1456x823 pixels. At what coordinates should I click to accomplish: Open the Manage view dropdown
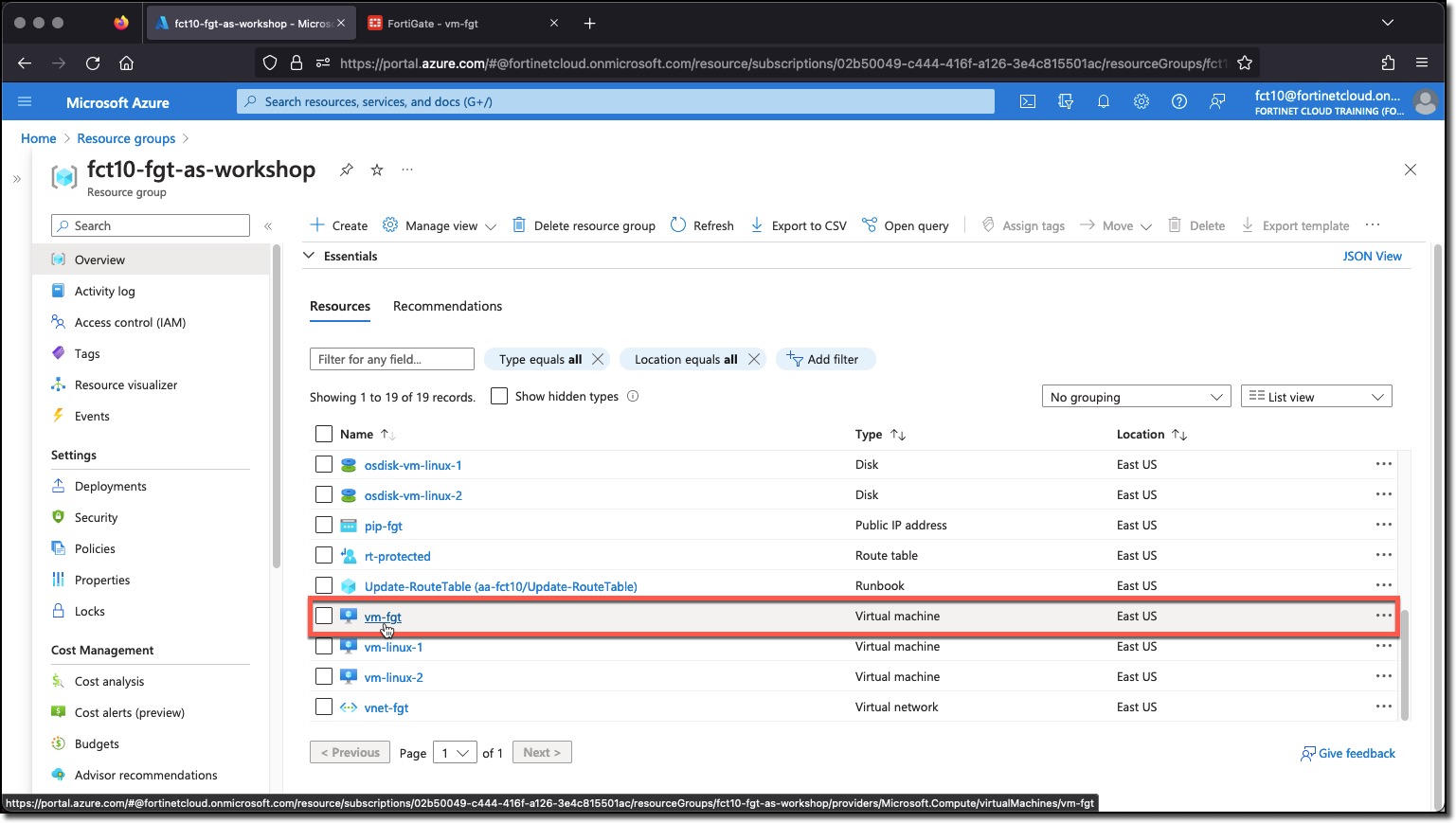coord(440,225)
